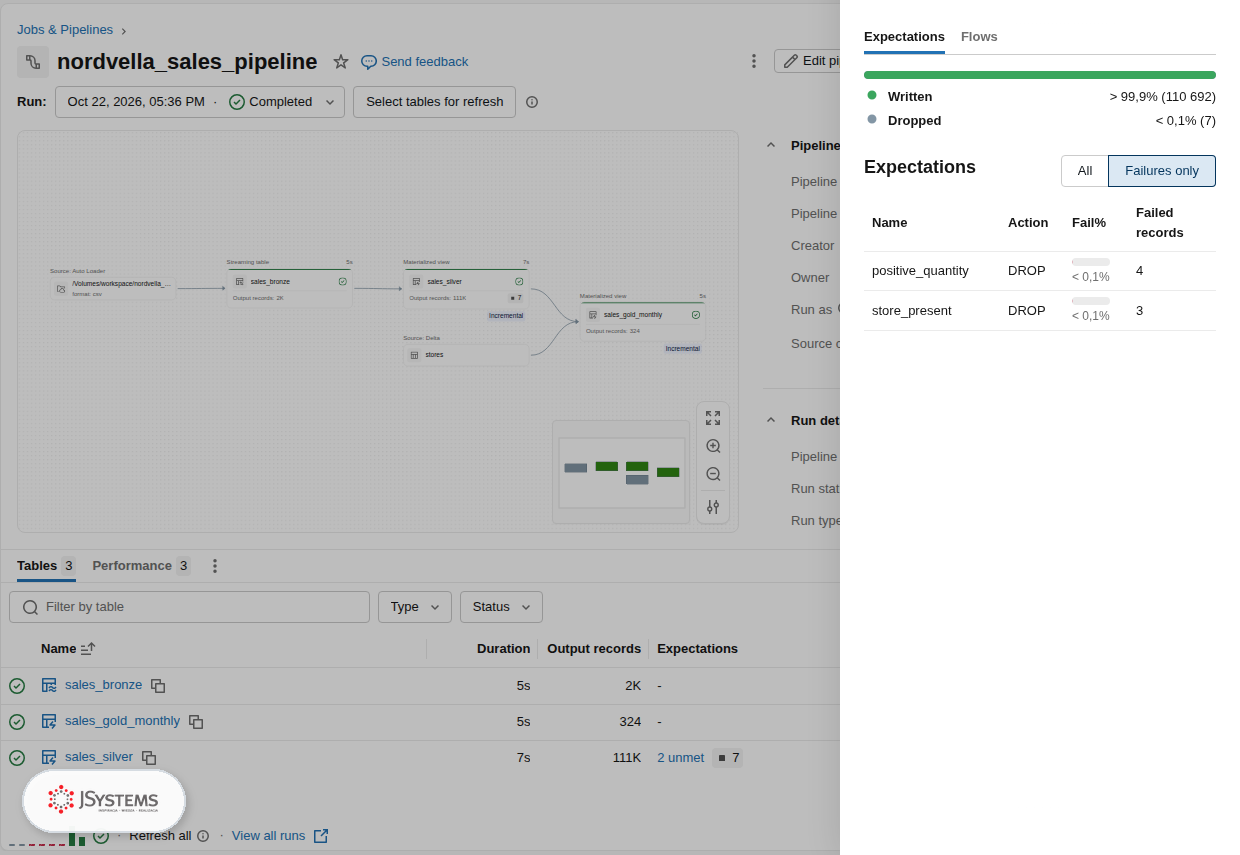Collapse the Pipeline details section
Image resolution: width=1240 pixels, height=855 pixels.
(x=771, y=145)
